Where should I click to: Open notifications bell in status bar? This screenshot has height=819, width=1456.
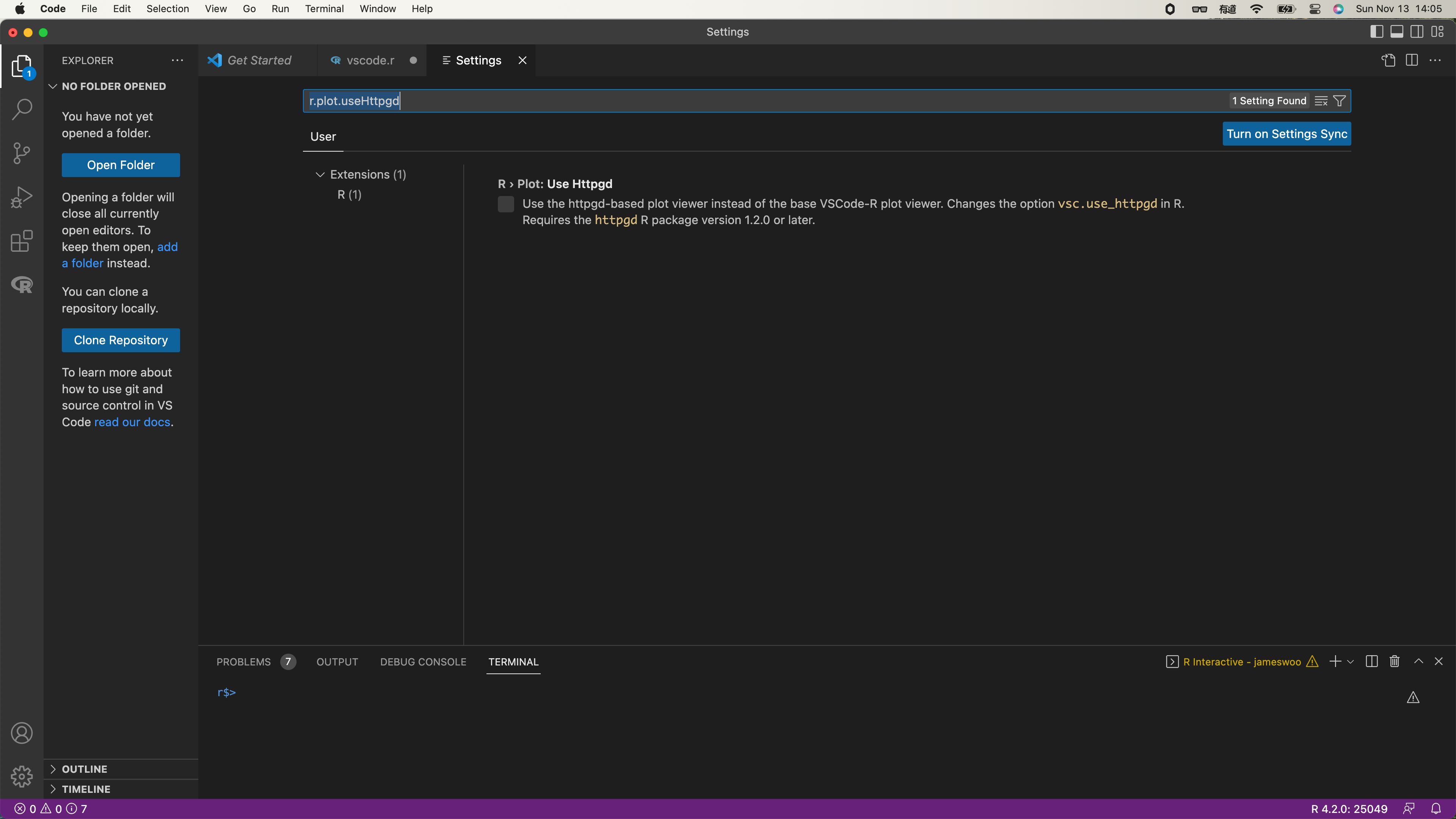1437,808
